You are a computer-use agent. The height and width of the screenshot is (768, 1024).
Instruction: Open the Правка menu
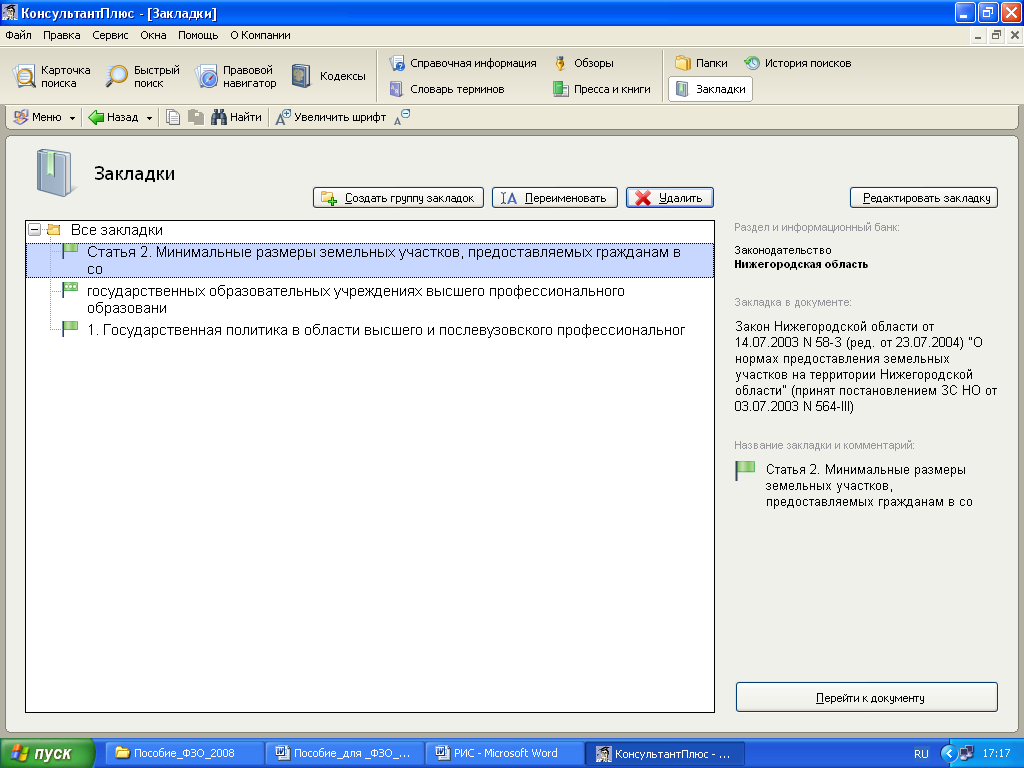[x=61, y=35]
